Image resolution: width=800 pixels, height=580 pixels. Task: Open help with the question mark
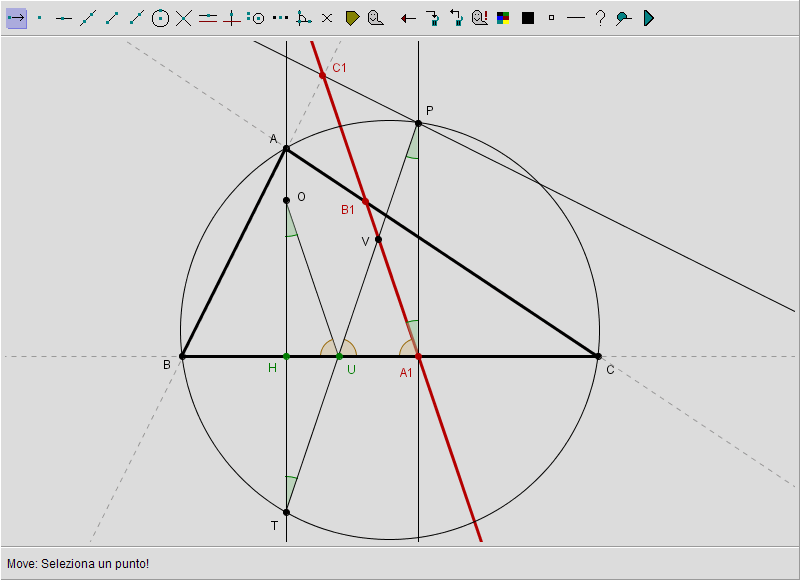click(x=600, y=18)
